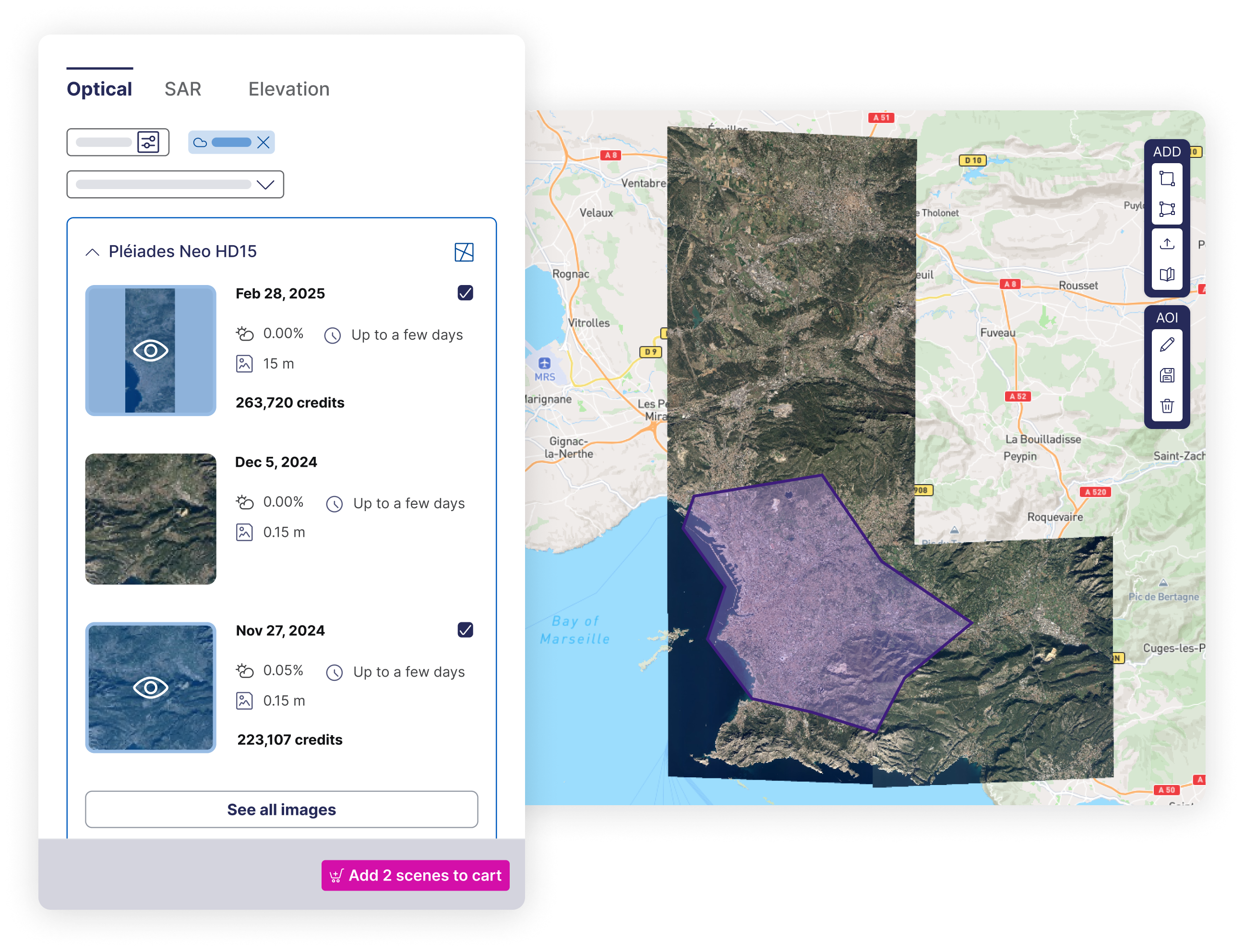Viewport: 1244px width, 952px height.
Task: Select the Dec 5, 2024 scene thumbnail
Action: point(151,519)
